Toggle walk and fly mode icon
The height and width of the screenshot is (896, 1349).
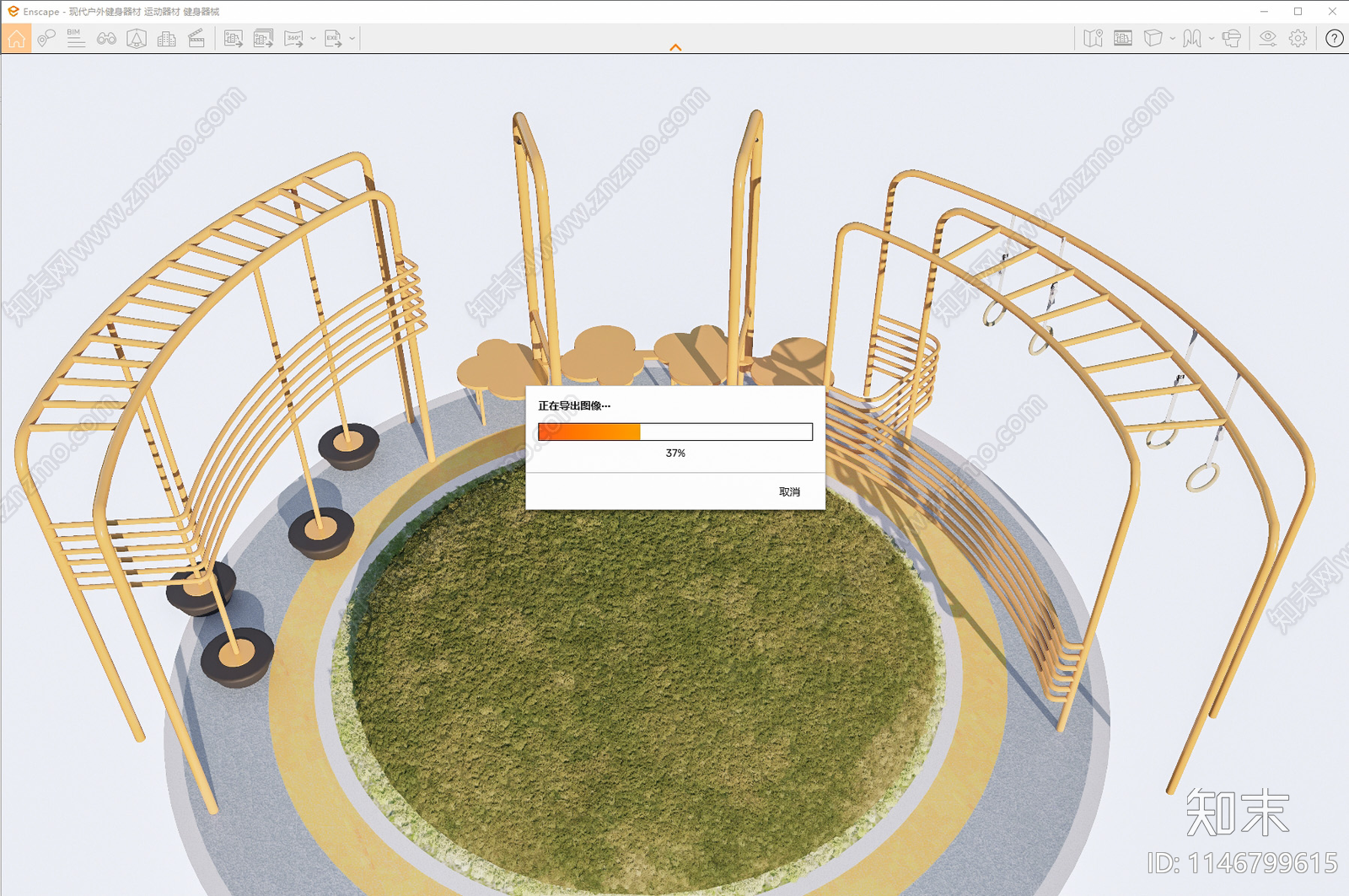pyautogui.click(x=1192, y=38)
